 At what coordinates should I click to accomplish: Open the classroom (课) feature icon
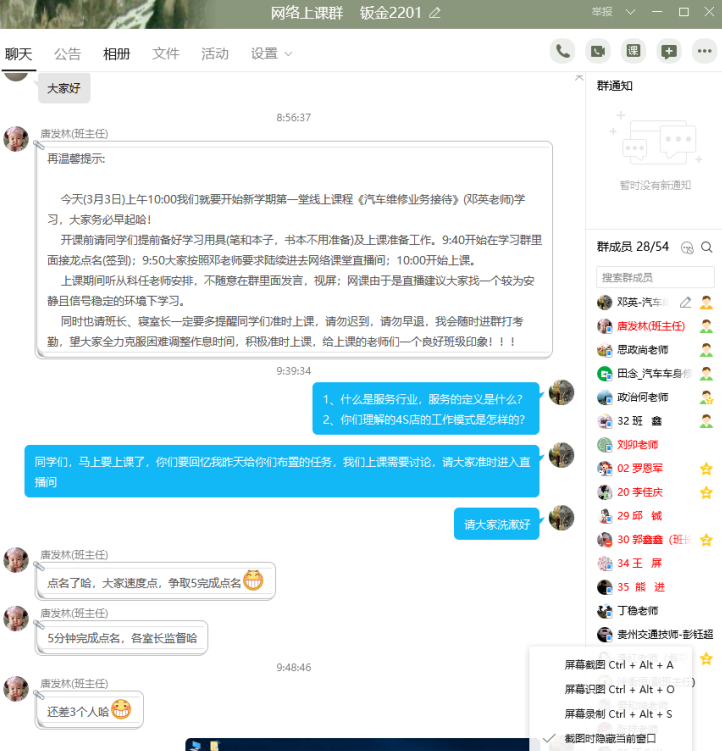633,51
